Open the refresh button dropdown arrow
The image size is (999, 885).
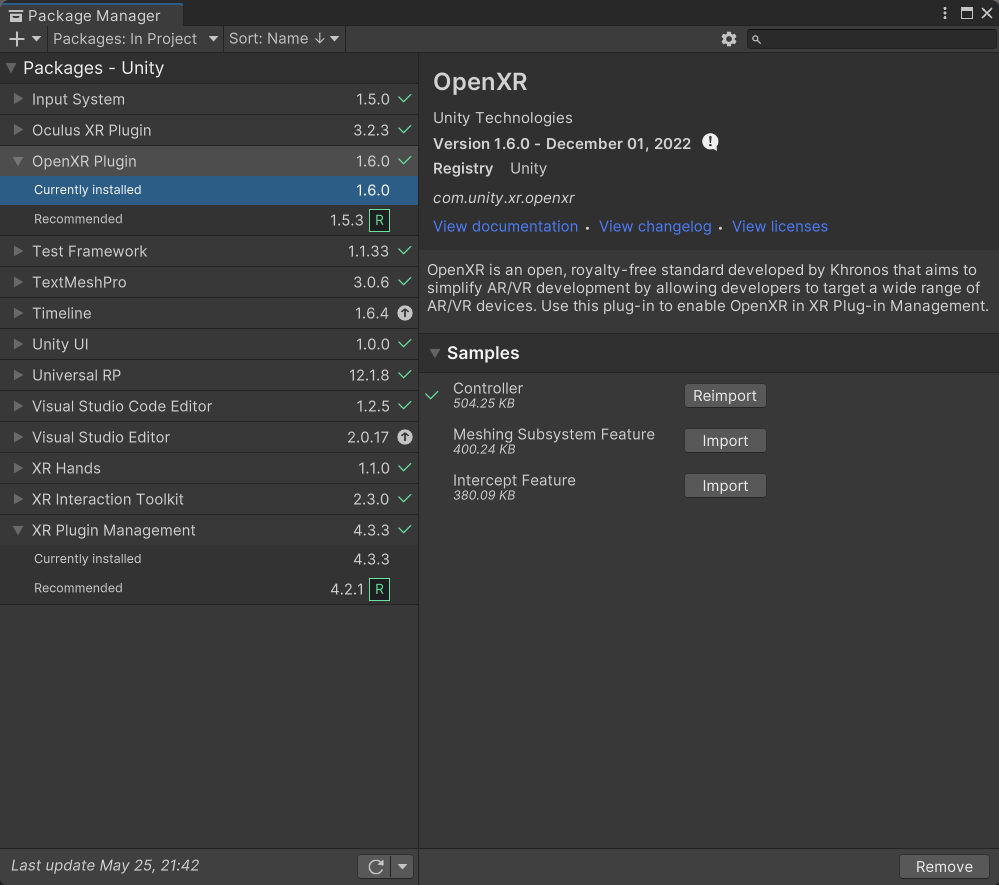(400, 866)
